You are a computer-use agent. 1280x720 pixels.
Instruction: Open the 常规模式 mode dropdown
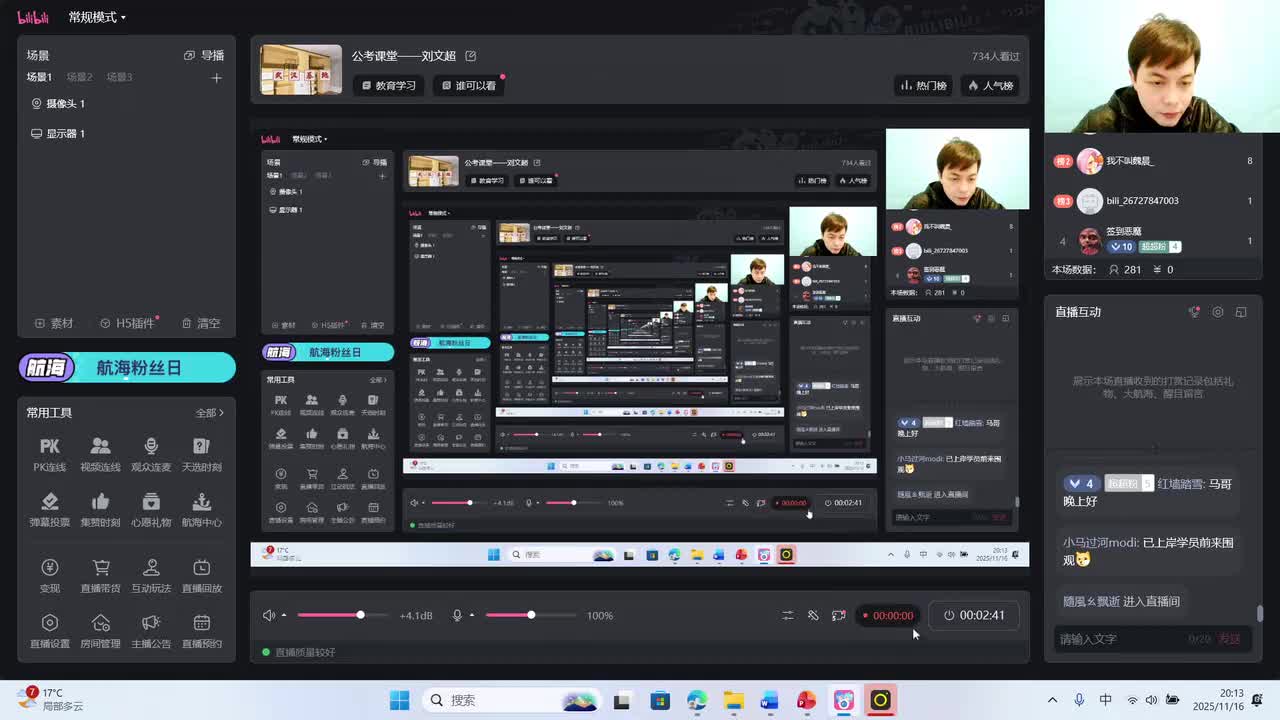(x=97, y=17)
